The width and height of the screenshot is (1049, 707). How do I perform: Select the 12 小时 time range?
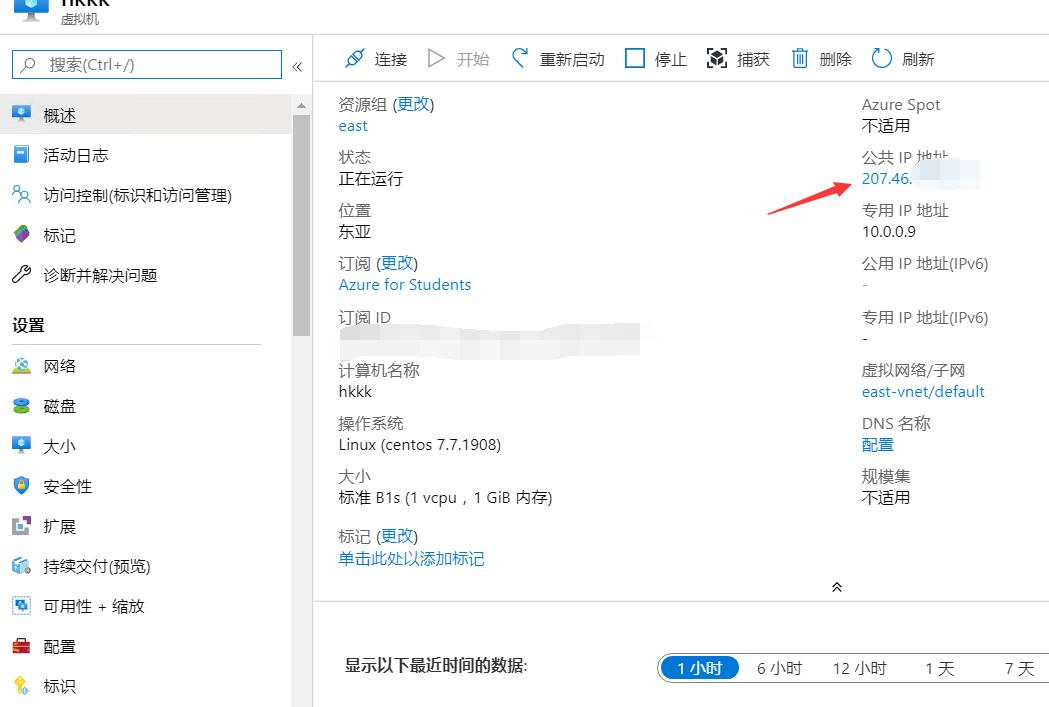(x=860, y=668)
